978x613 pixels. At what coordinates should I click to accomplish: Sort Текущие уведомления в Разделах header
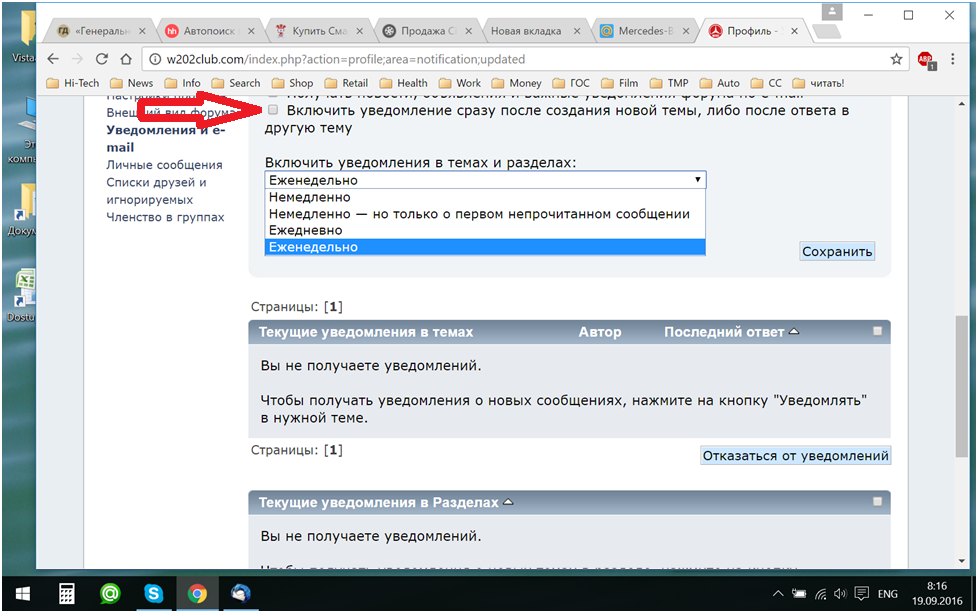(x=386, y=503)
